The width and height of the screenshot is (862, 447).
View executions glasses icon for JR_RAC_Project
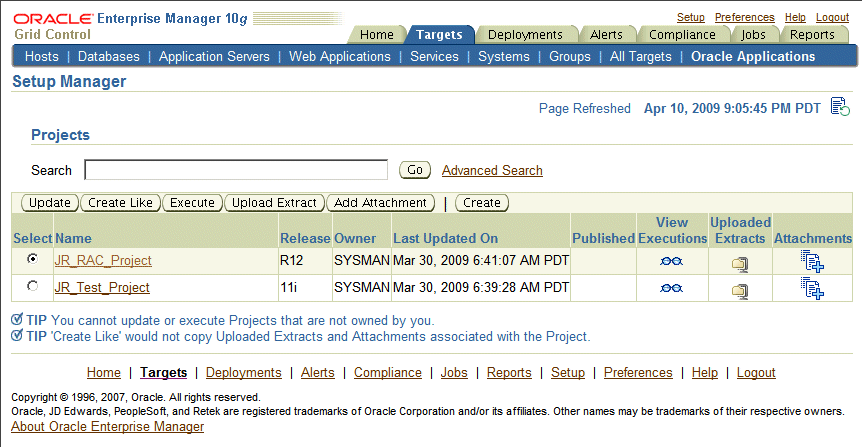coord(671,261)
